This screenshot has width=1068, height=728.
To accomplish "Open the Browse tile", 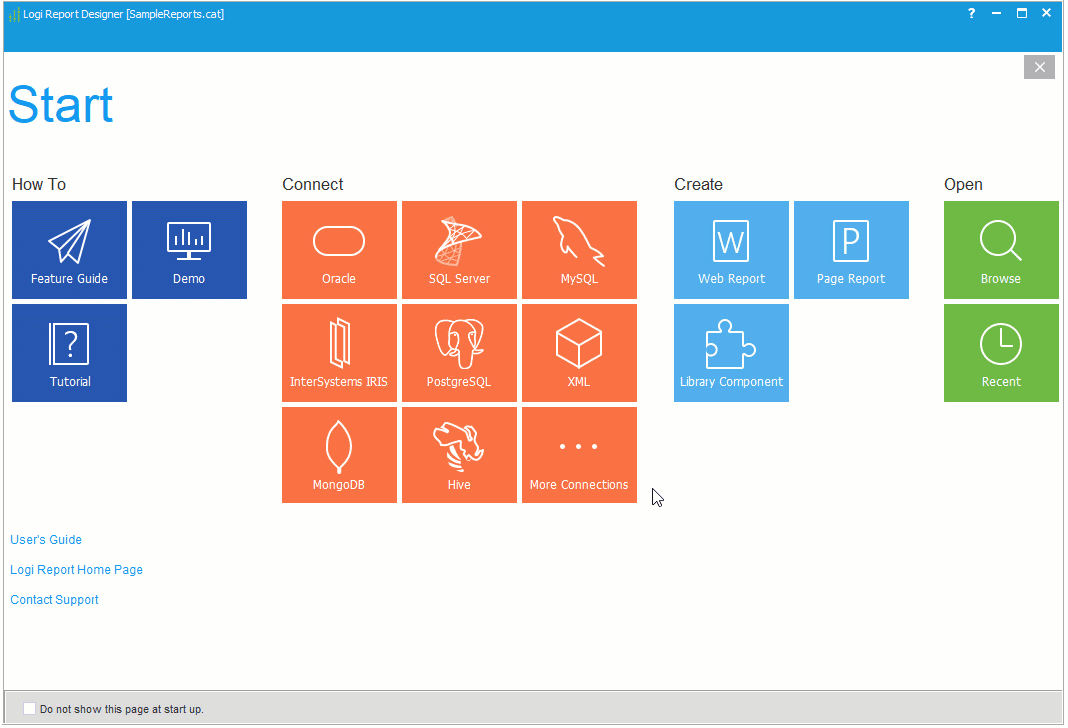I will pos(1001,250).
